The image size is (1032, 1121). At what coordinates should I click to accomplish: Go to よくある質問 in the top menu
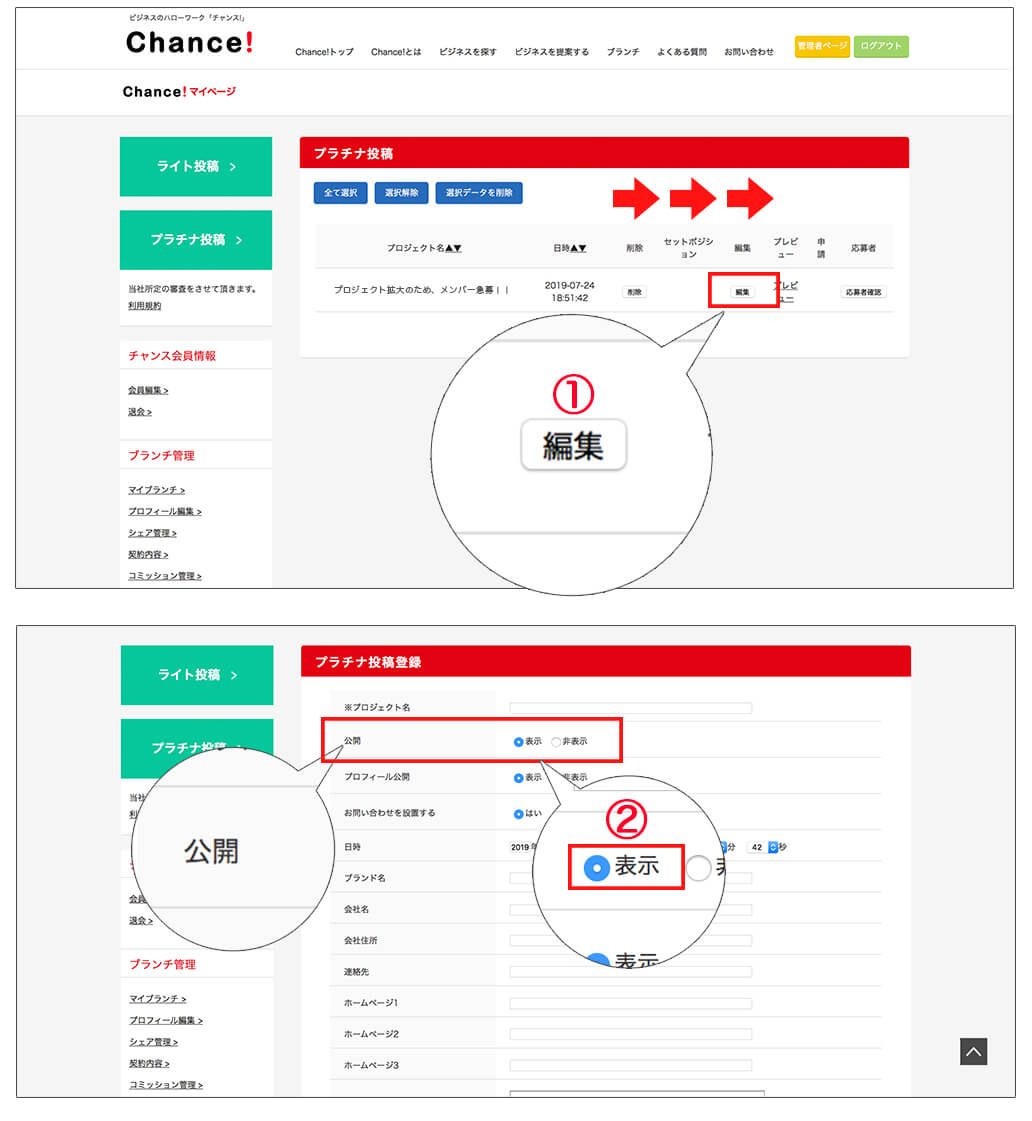click(681, 52)
